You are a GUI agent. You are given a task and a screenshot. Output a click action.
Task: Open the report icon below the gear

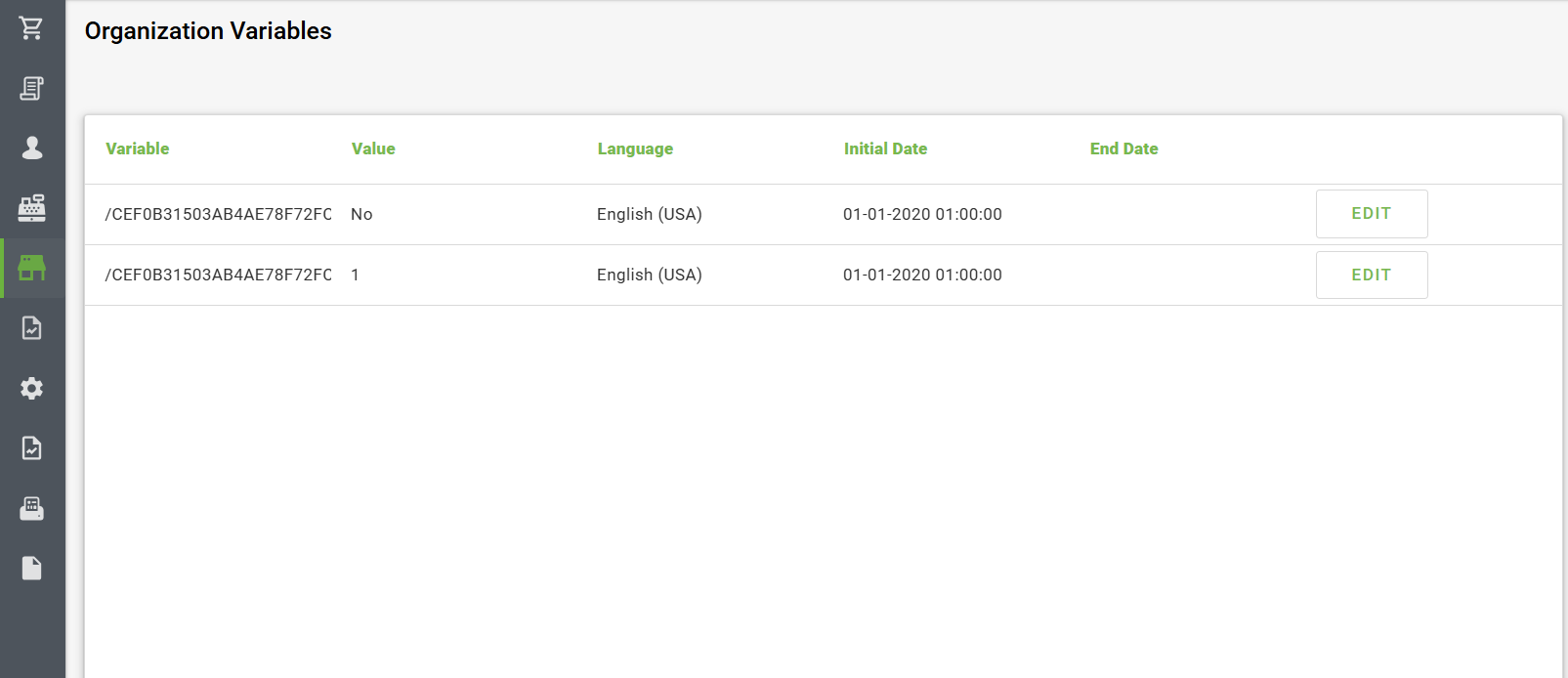[x=31, y=448]
